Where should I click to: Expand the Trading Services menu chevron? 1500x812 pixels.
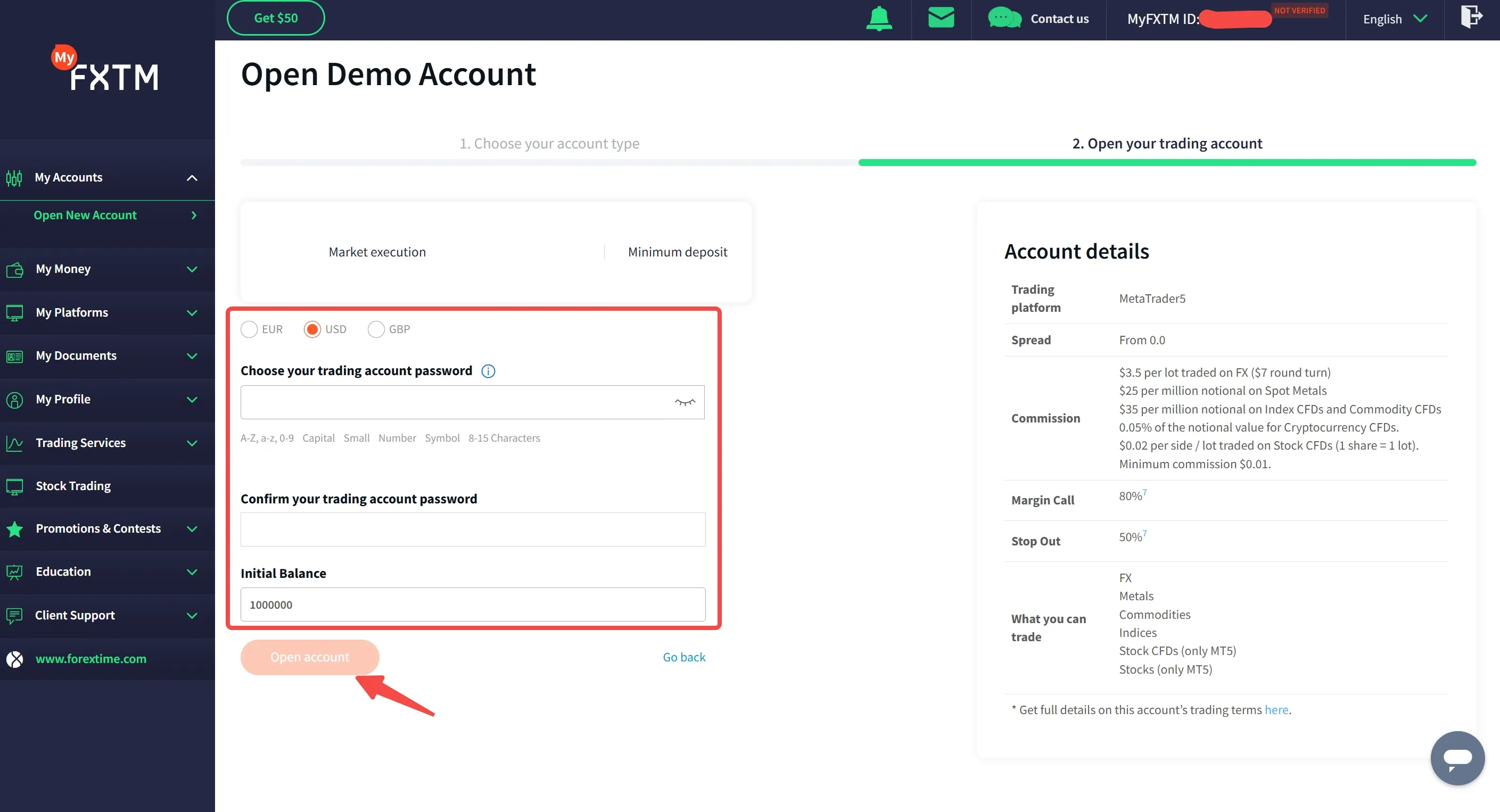pos(192,444)
